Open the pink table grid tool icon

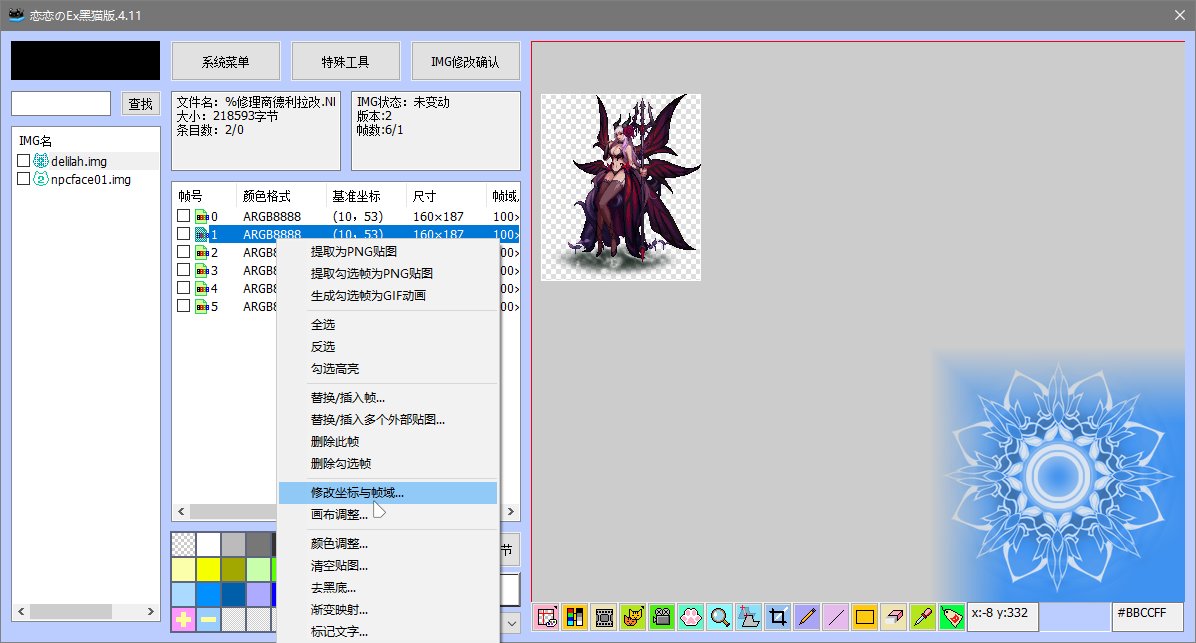tap(546, 616)
